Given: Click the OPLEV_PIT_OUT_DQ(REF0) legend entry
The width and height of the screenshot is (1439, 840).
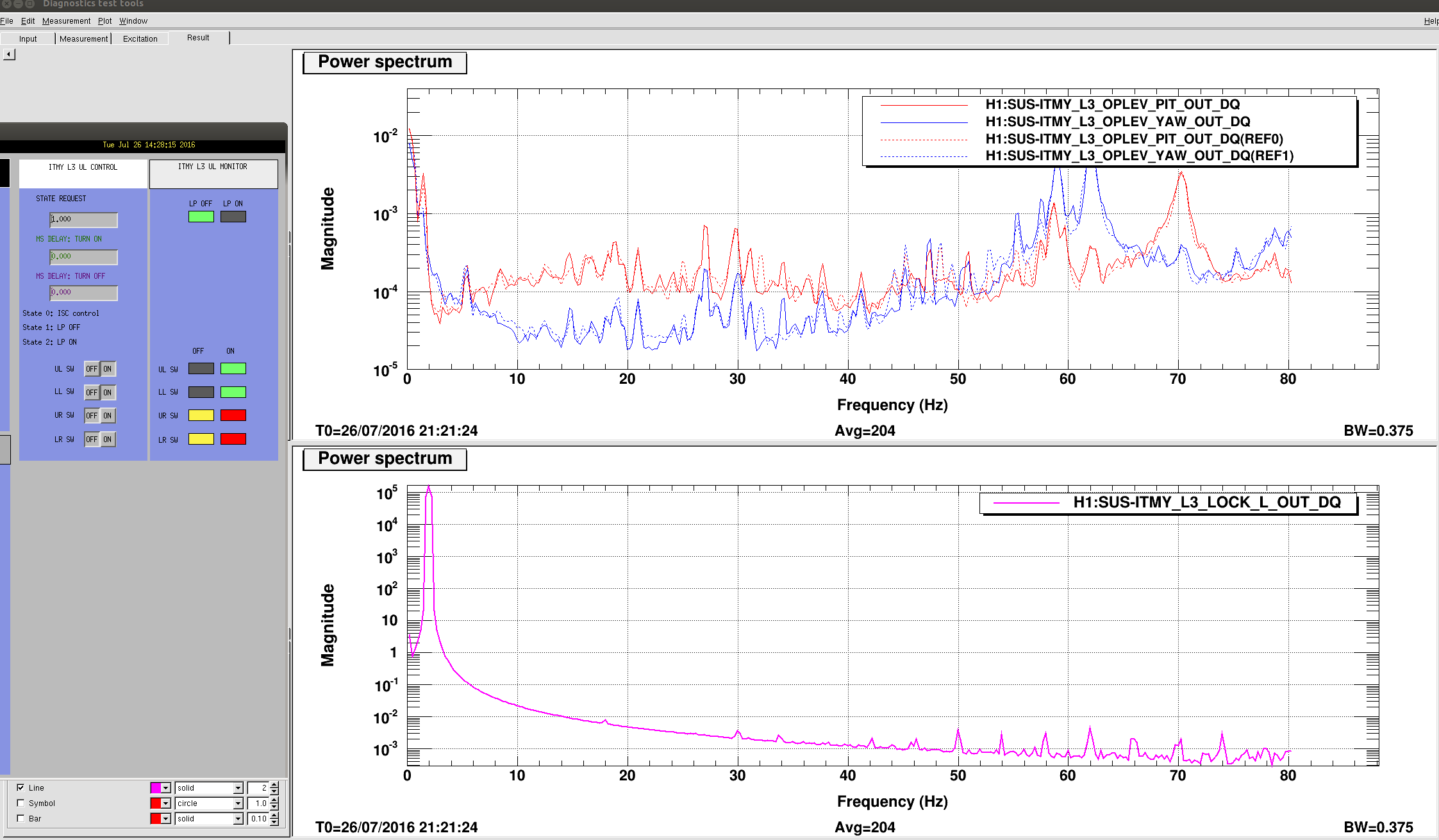Looking at the screenshot, I should pos(1134,139).
